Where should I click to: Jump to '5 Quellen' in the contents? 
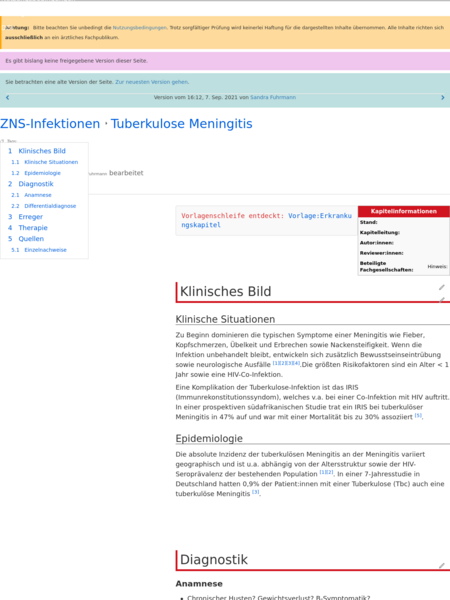[x=26, y=239]
